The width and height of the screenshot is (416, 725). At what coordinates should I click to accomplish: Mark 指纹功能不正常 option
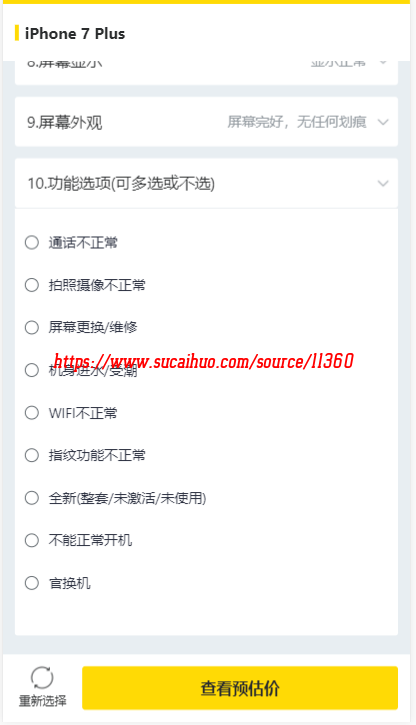[x=32, y=455]
